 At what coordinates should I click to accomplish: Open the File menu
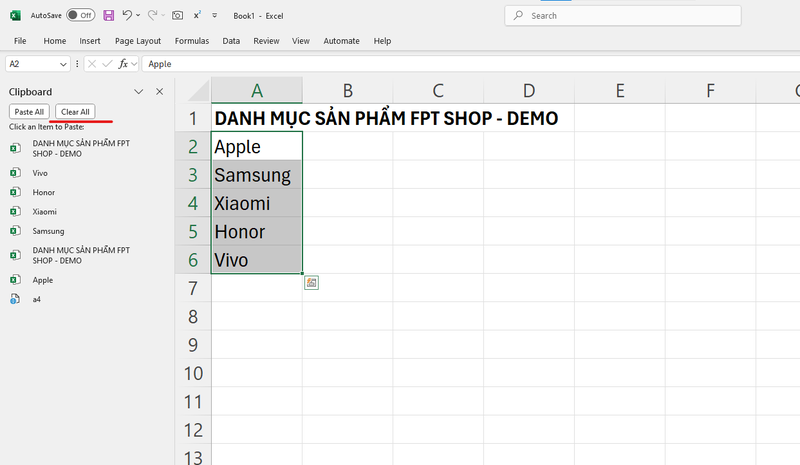point(20,41)
